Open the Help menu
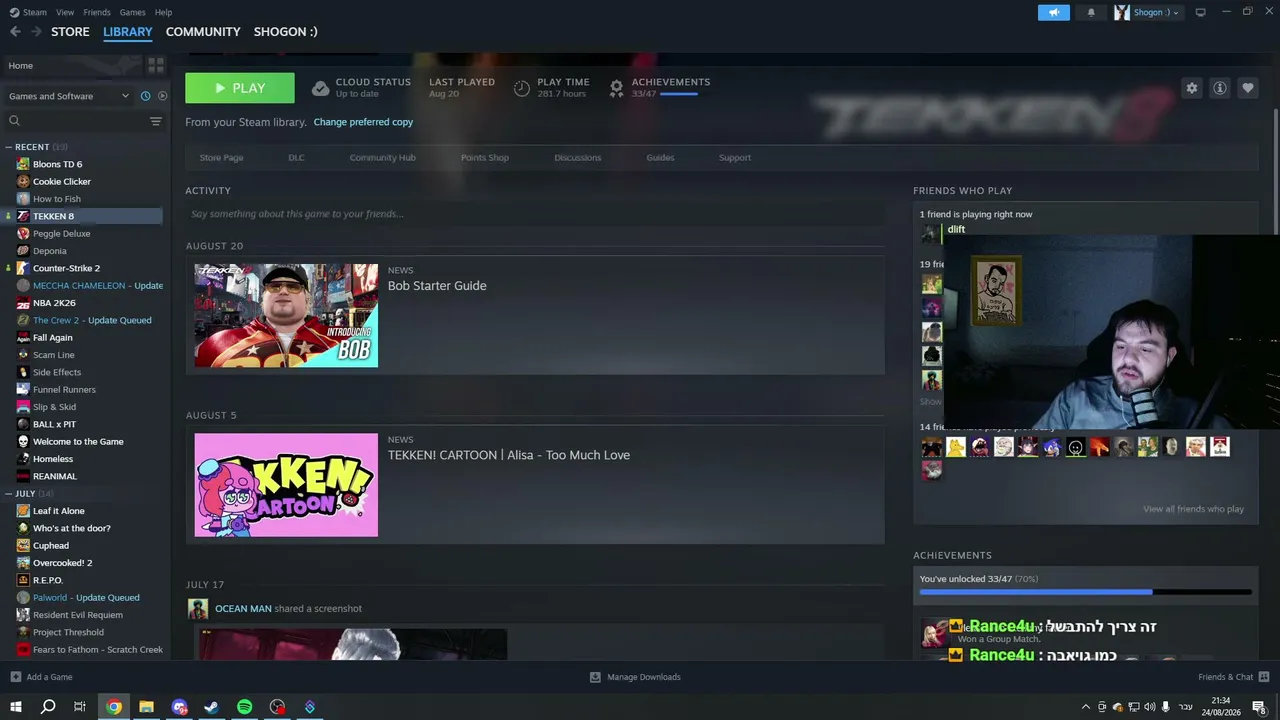Image resolution: width=1280 pixels, height=720 pixels. tap(164, 12)
